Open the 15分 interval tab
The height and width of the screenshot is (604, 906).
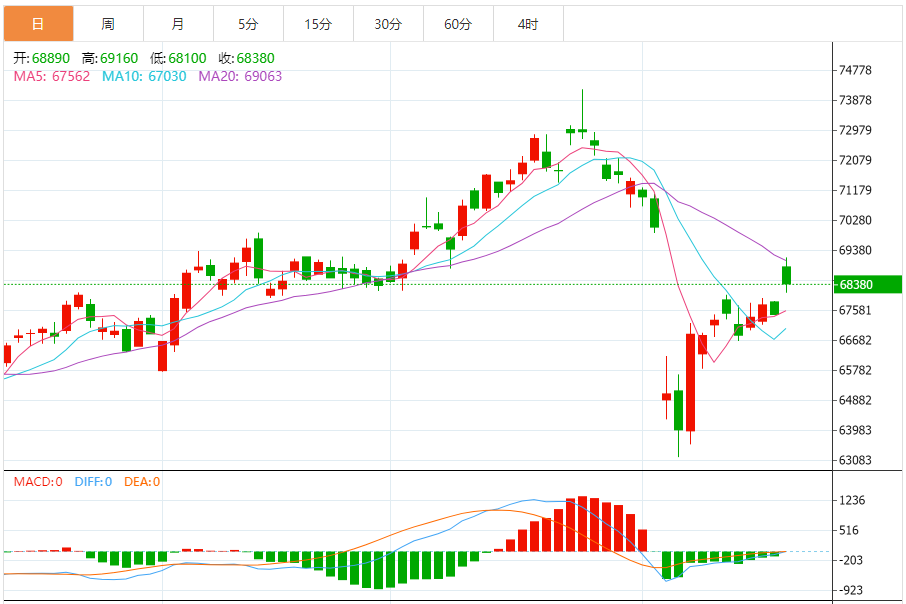click(318, 24)
